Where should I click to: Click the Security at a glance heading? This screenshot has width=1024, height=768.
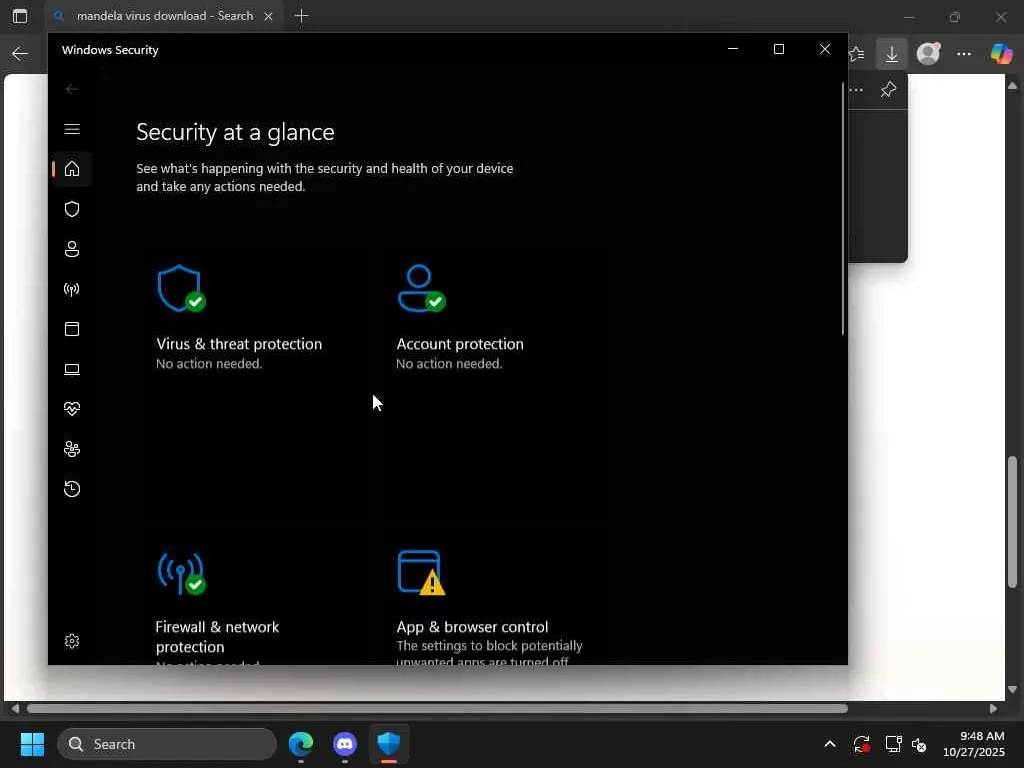(x=235, y=133)
